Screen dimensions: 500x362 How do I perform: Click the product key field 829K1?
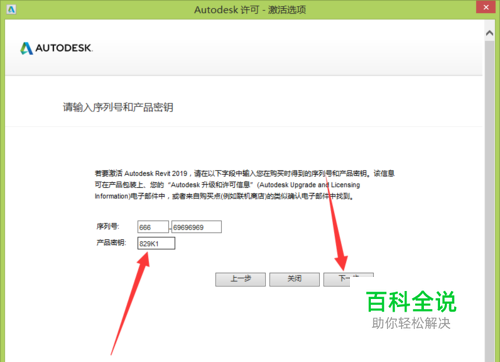(x=156, y=243)
